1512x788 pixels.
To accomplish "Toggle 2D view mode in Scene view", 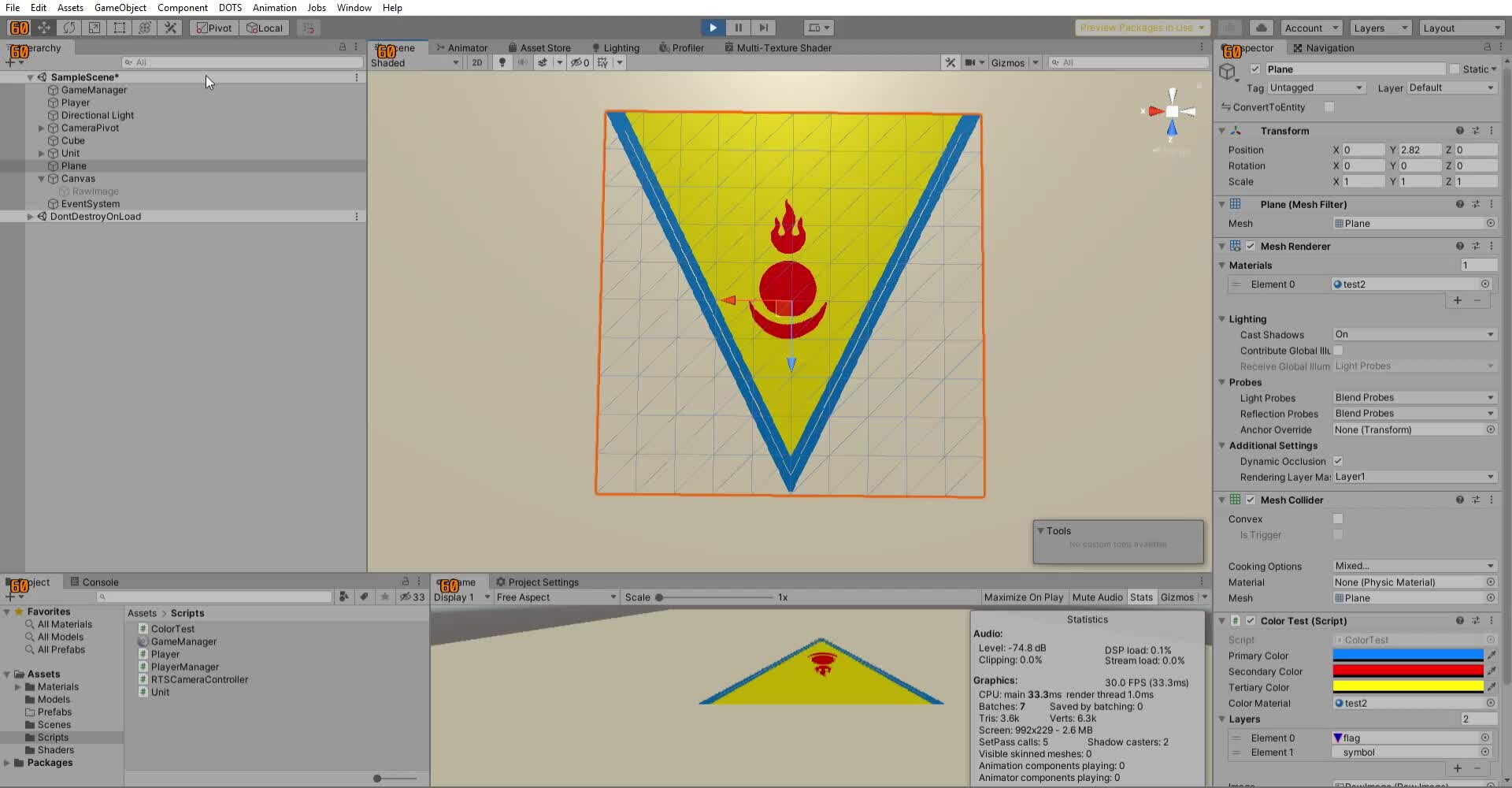I will [476, 62].
